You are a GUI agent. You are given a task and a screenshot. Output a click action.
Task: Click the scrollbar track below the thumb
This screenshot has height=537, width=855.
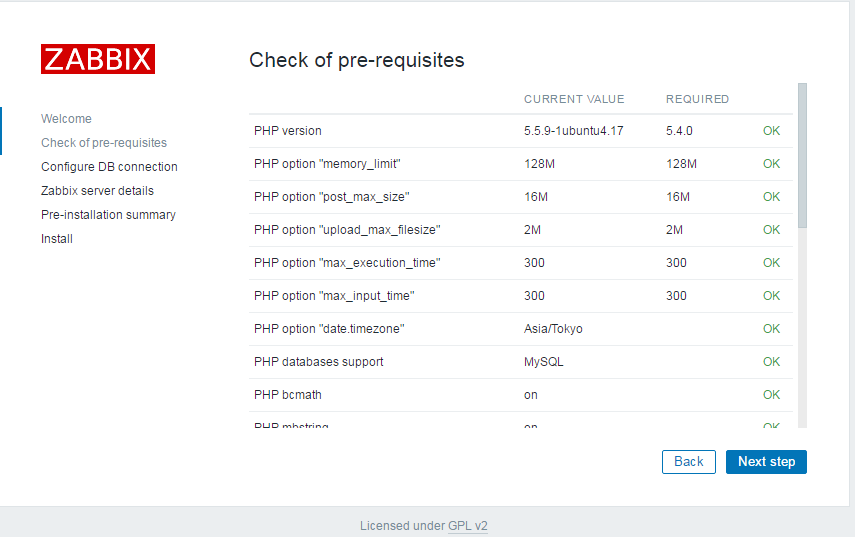tap(802, 327)
